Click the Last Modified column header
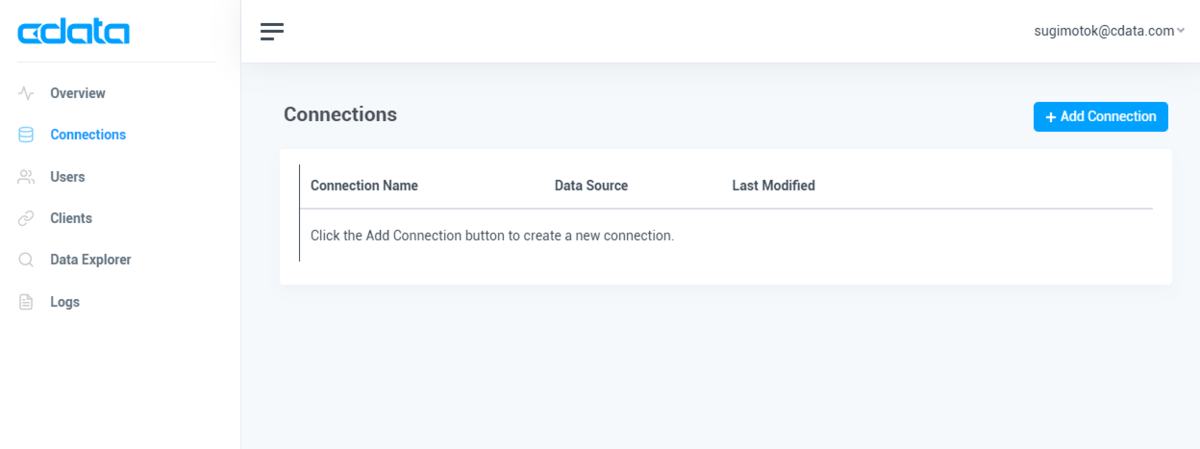 tap(773, 186)
